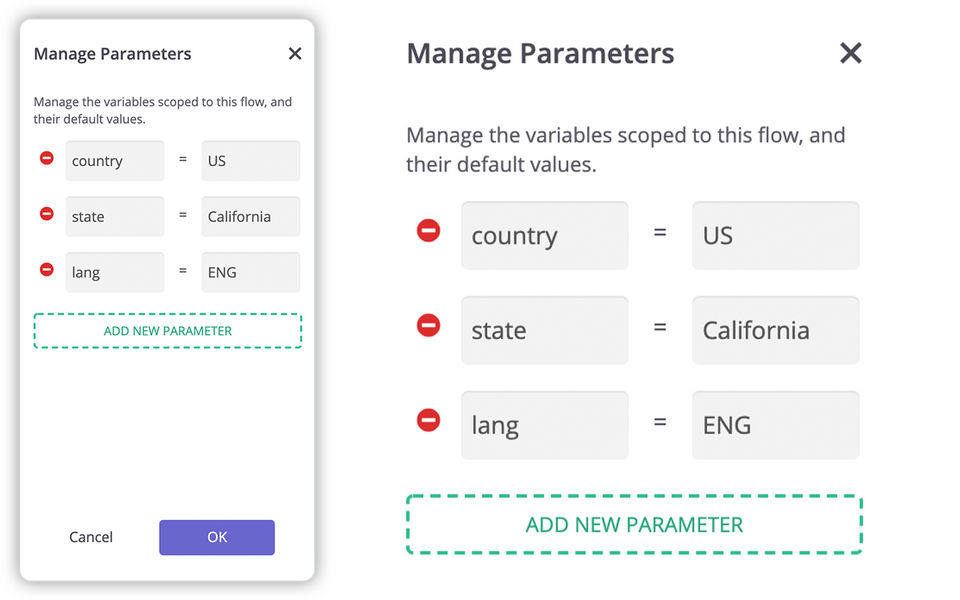The image size is (960, 600).
Task: Focus the large California value field
Action: pyautogui.click(x=775, y=330)
